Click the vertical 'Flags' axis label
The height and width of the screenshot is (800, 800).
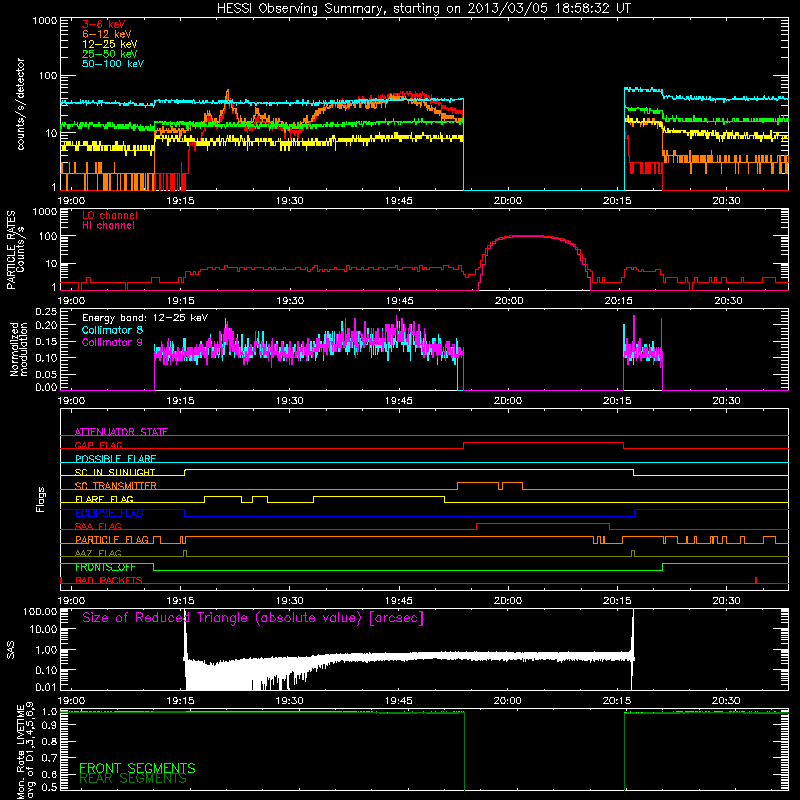[41, 499]
